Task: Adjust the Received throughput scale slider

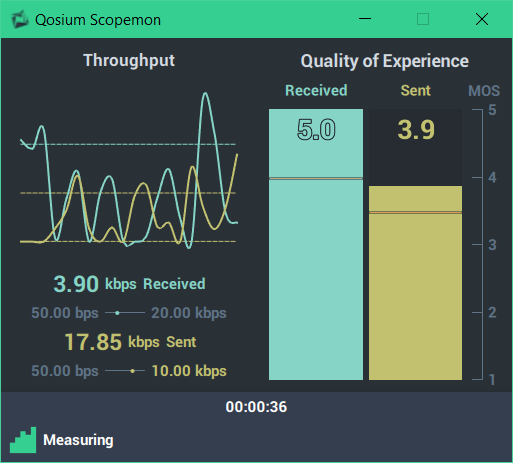Action: (x=125, y=313)
